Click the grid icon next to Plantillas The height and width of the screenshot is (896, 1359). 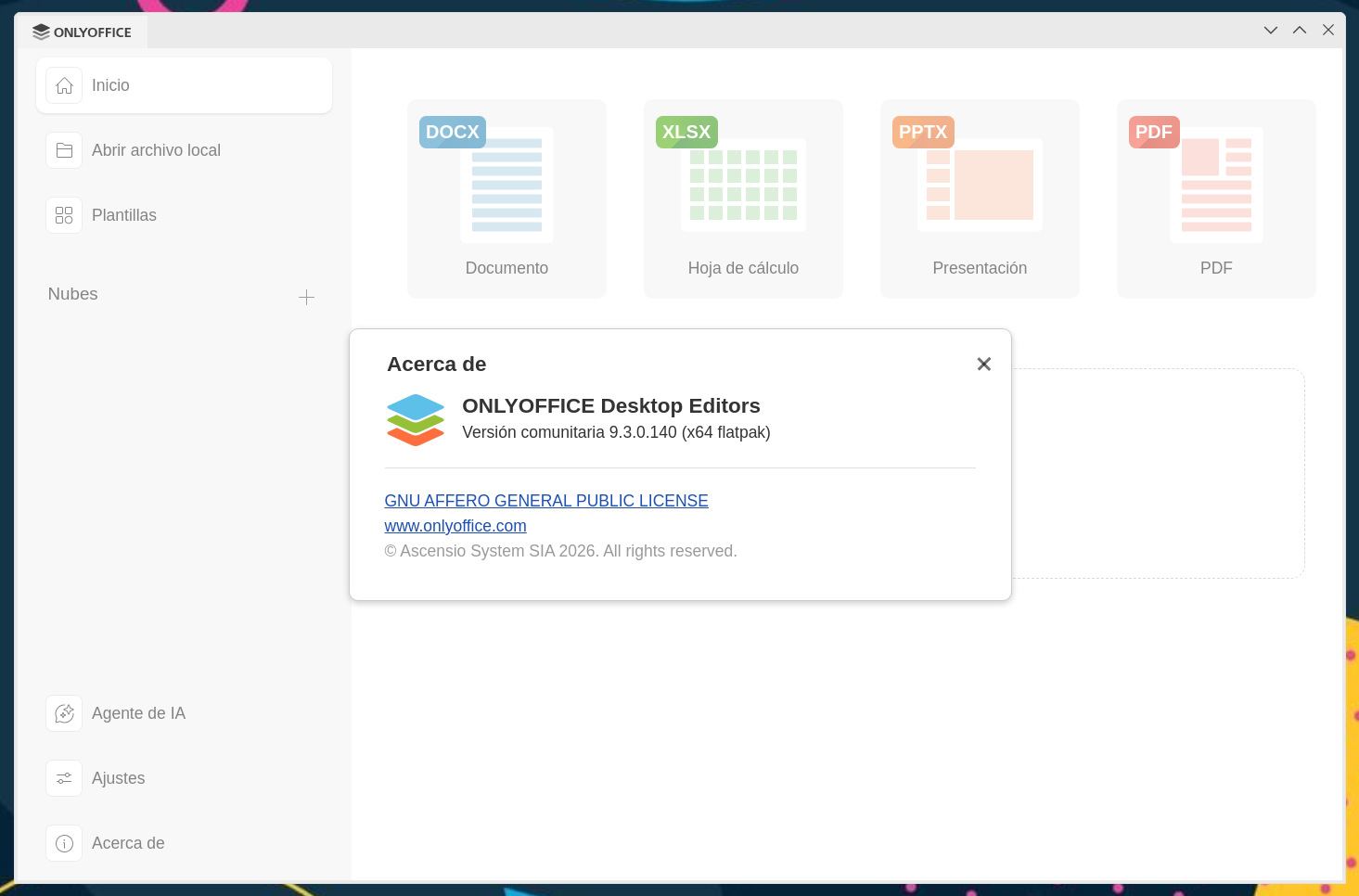63,214
